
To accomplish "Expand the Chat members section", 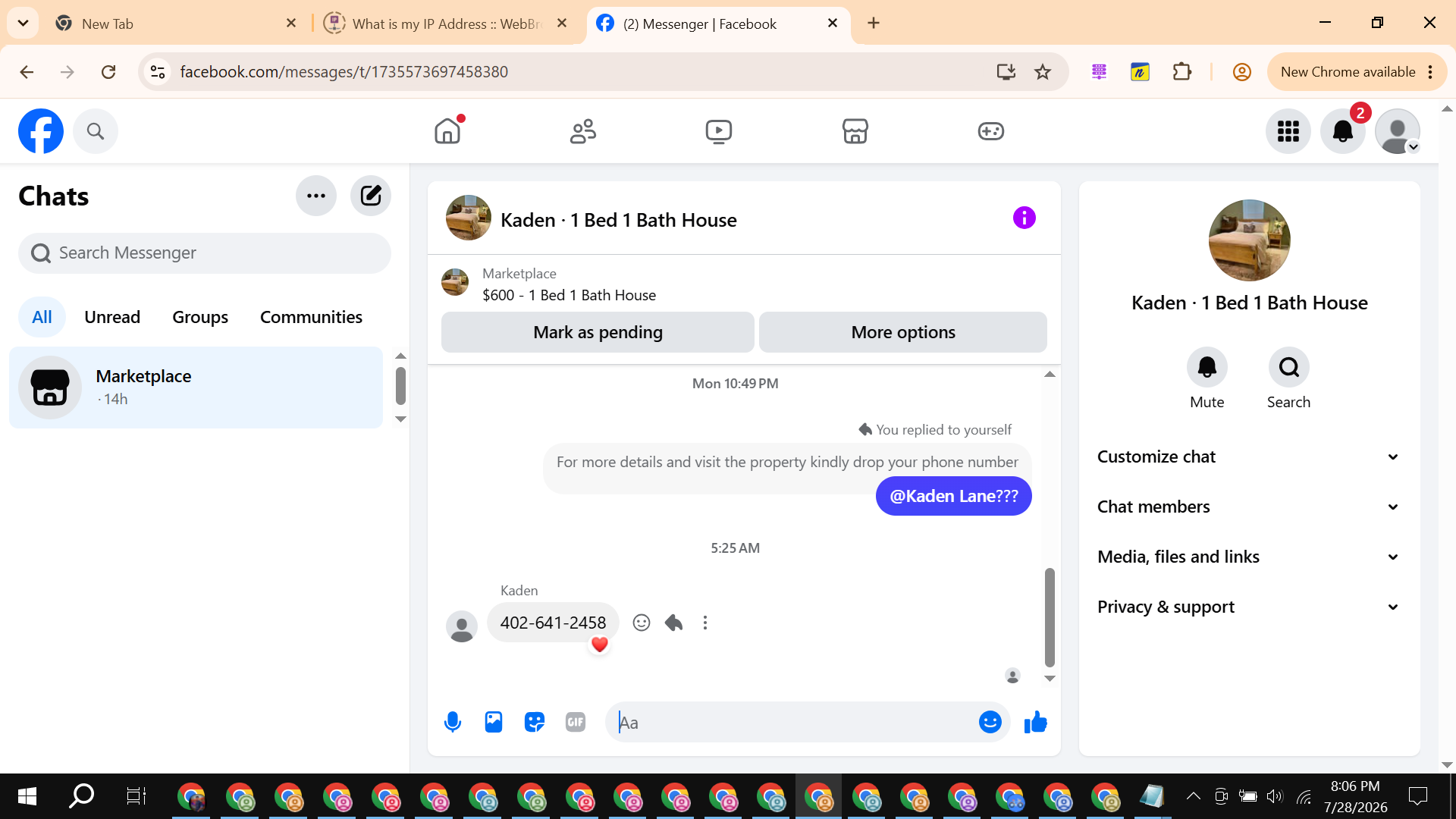I will [1249, 507].
